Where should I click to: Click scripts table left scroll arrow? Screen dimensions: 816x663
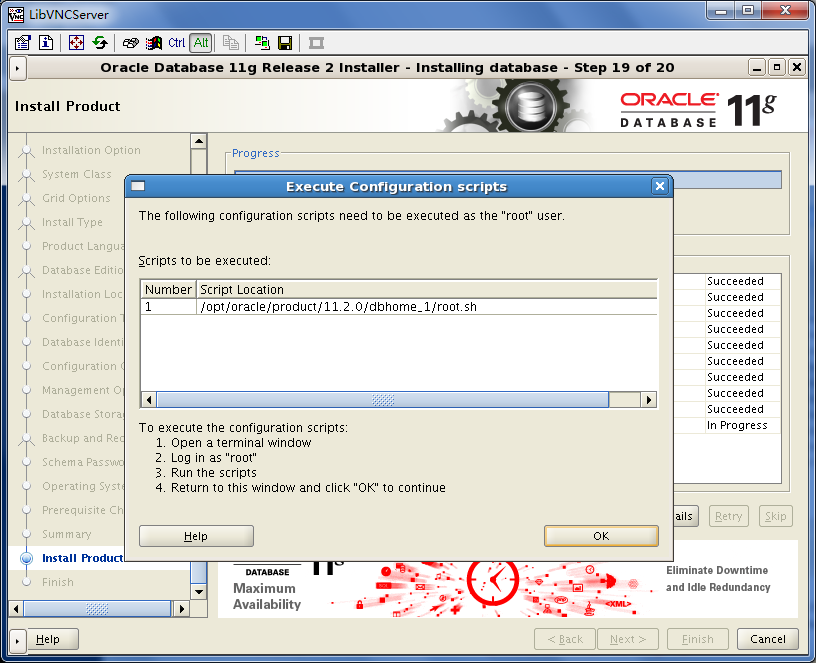149,400
